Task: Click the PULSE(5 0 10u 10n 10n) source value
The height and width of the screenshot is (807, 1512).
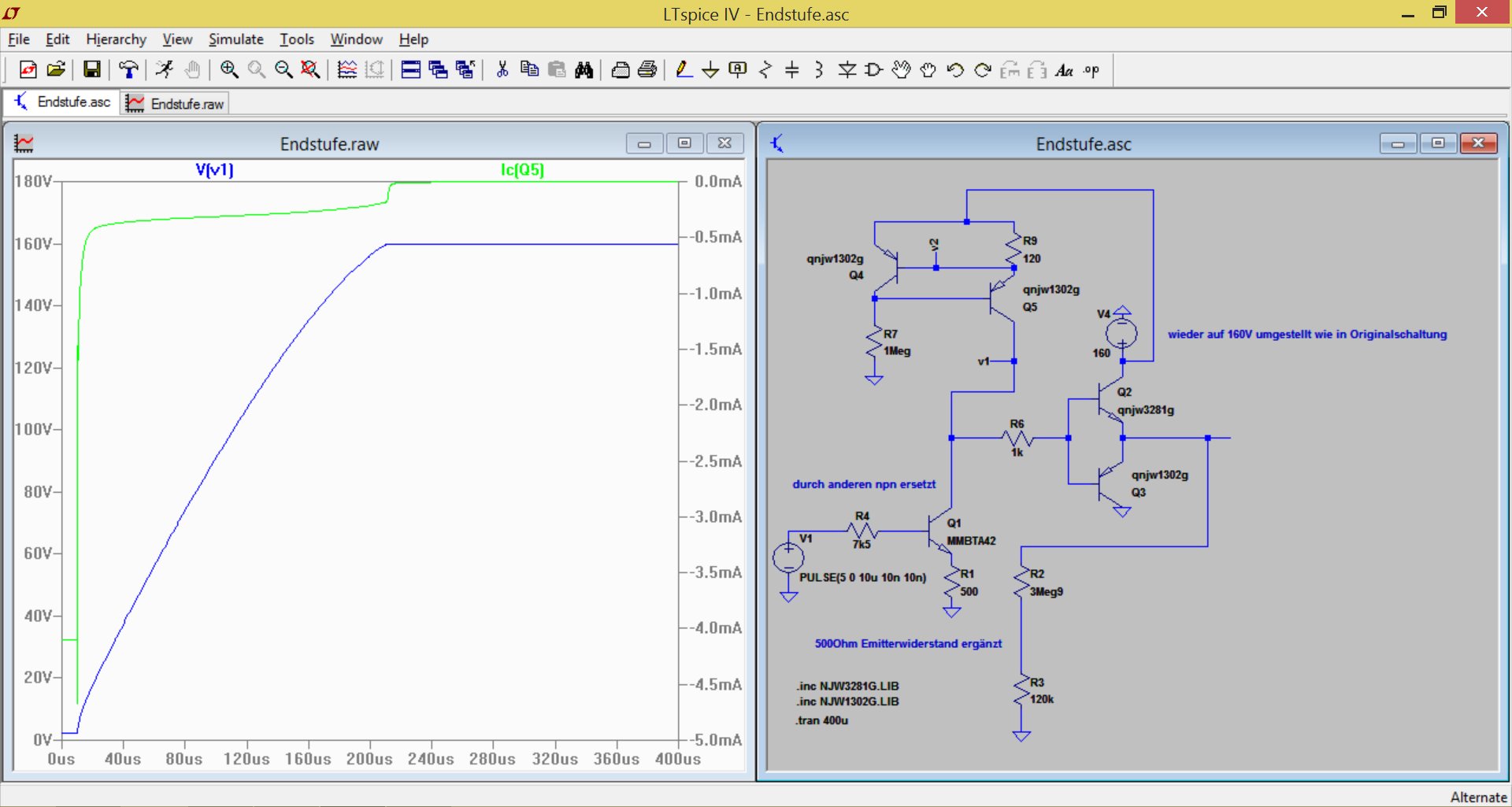Action: 862,577
